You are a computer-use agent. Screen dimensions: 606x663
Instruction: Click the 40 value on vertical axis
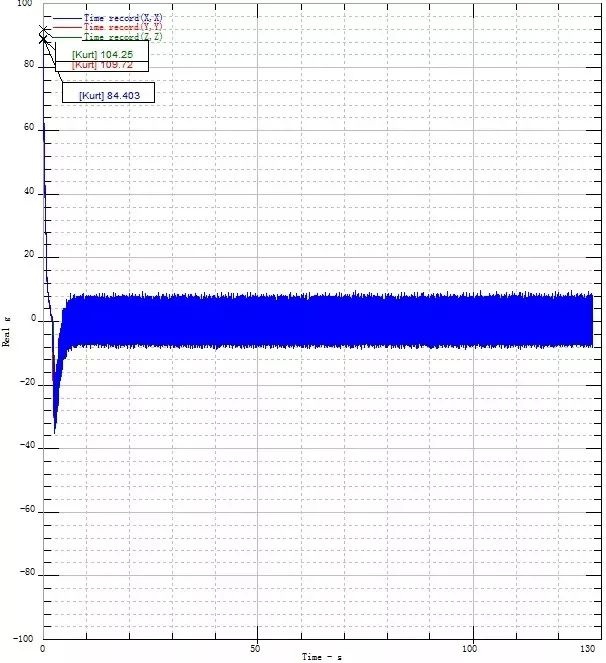pos(29,191)
